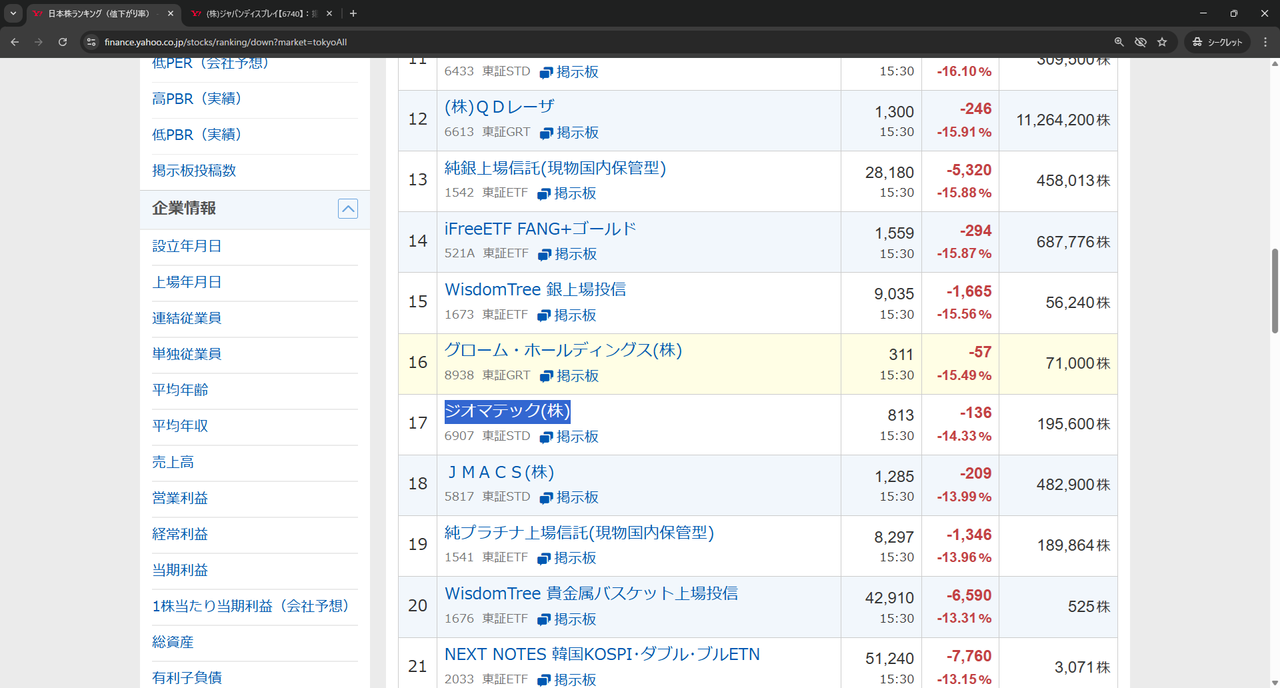
Task: Open site information icon in address bar
Action: click(x=90, y=42)
